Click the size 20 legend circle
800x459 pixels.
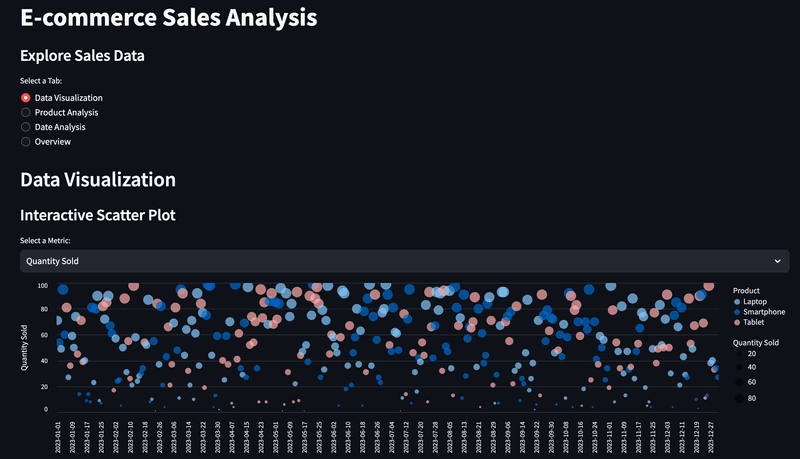click(x=739, y=354)
